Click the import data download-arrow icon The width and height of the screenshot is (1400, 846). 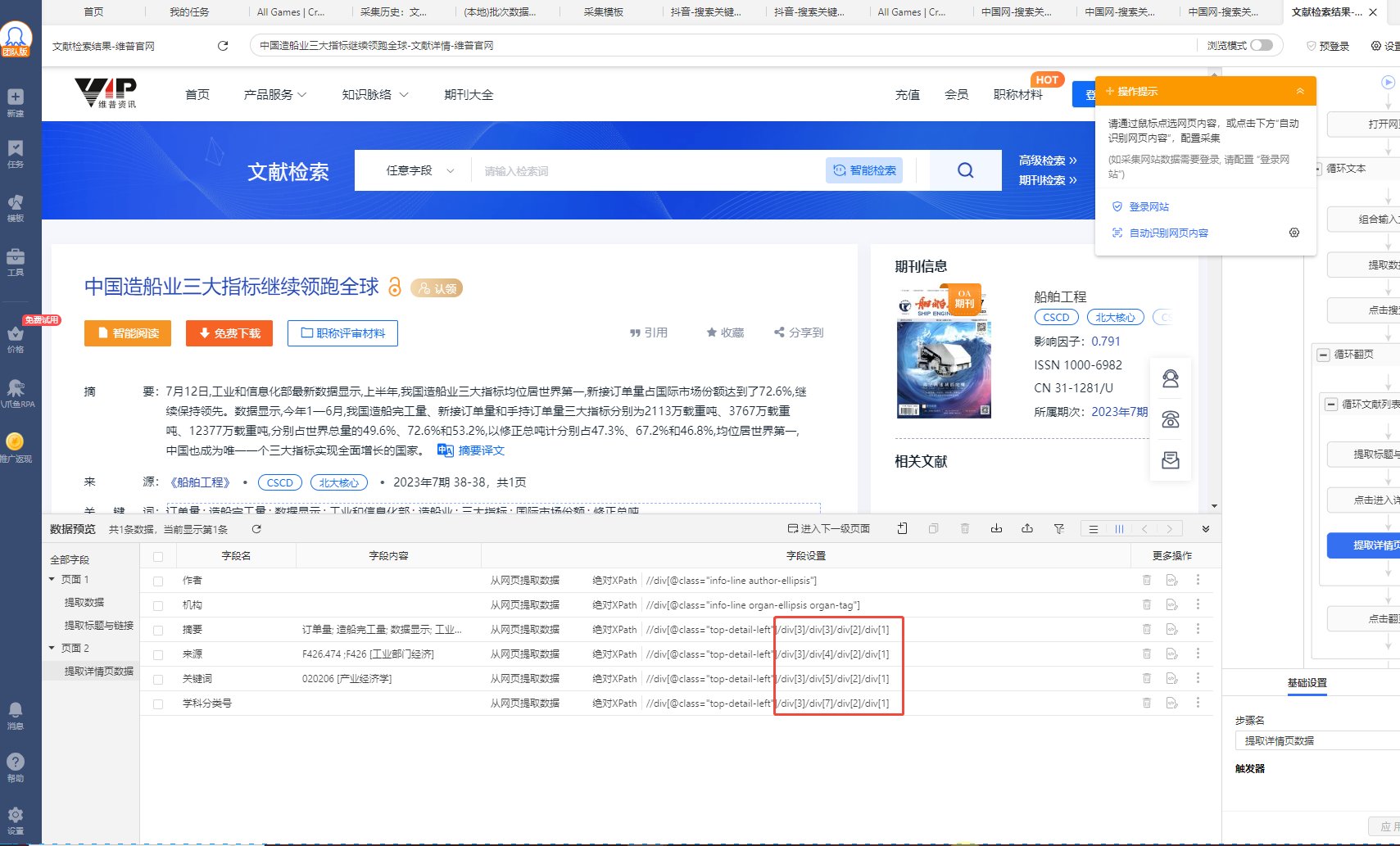click(996, 528)
